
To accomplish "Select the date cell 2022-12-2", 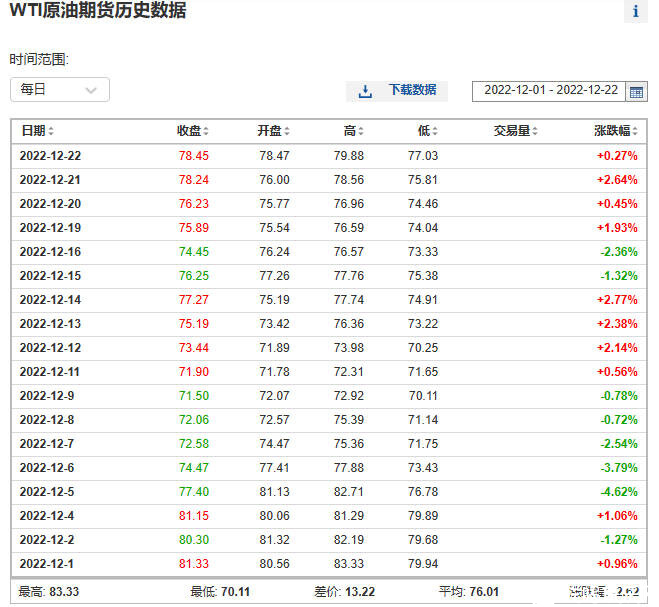I will pos(47,539).
